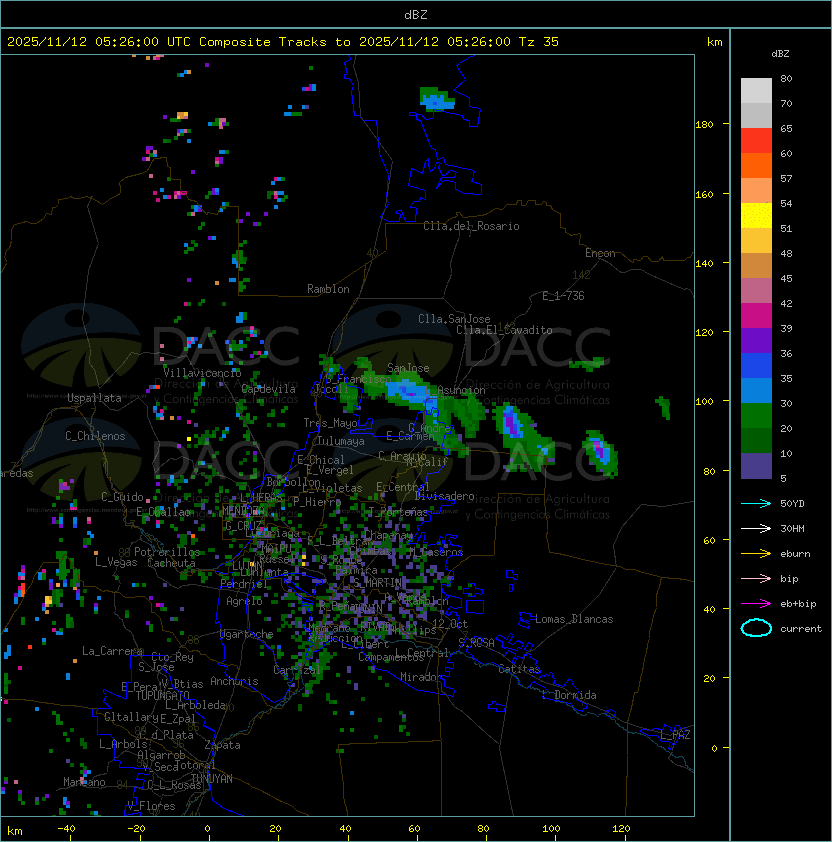
Task: Click the 'Asuncion' map label
Action: [x=461, y=390]
